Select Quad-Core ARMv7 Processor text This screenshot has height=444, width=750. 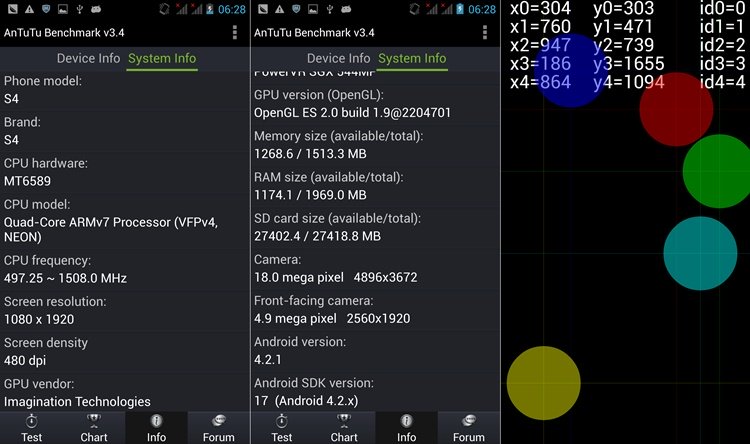(111, 230)
